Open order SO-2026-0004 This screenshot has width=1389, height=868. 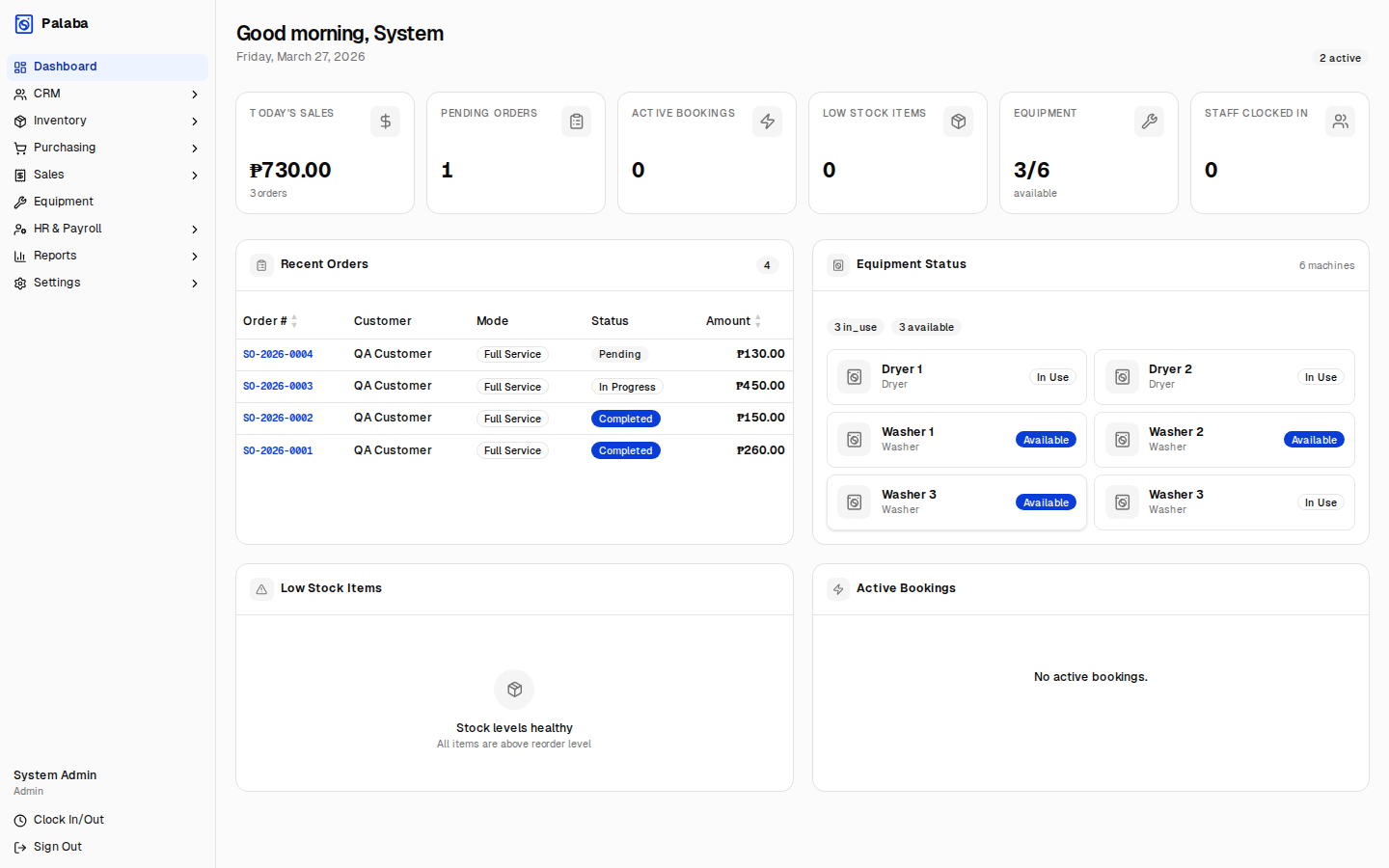278,354
